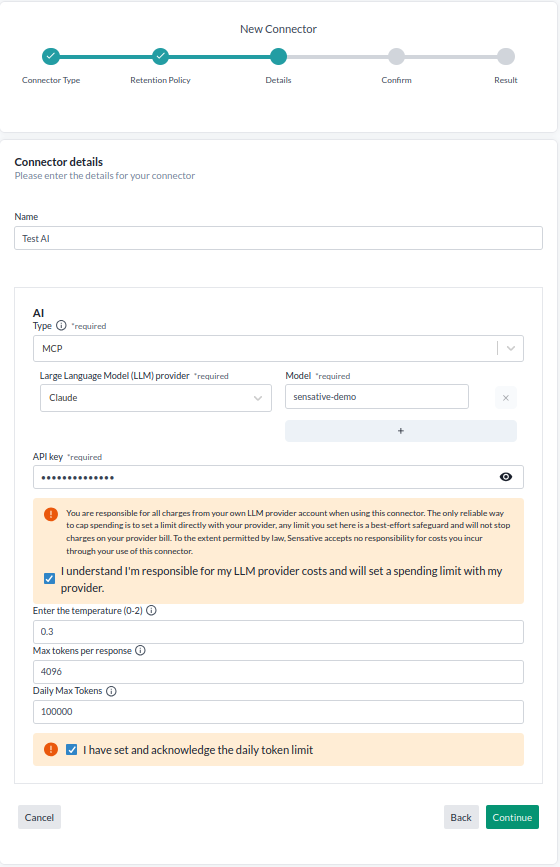Click the Daily Max Tokens info icon
The width and height of the screenshot is (560, 867).
(x=111, y=691)
